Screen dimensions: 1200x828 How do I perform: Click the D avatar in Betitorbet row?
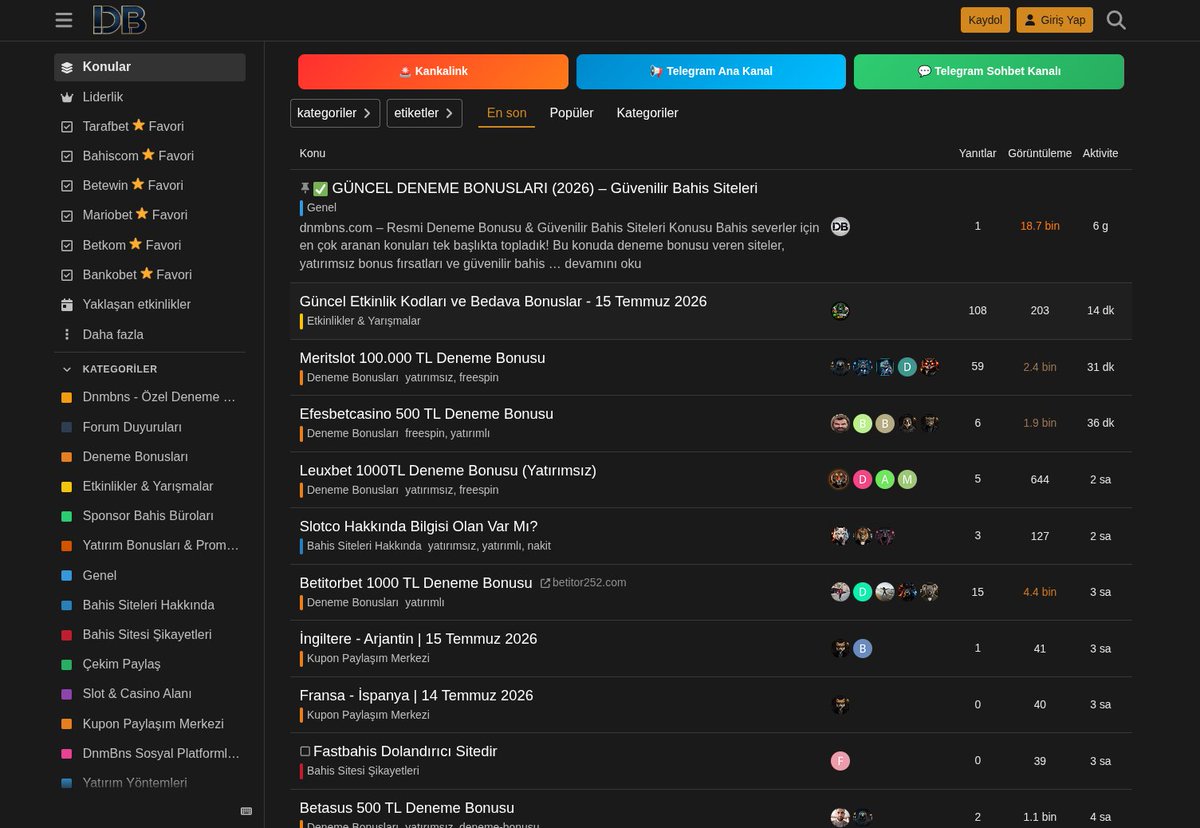[x=863, y=592]
